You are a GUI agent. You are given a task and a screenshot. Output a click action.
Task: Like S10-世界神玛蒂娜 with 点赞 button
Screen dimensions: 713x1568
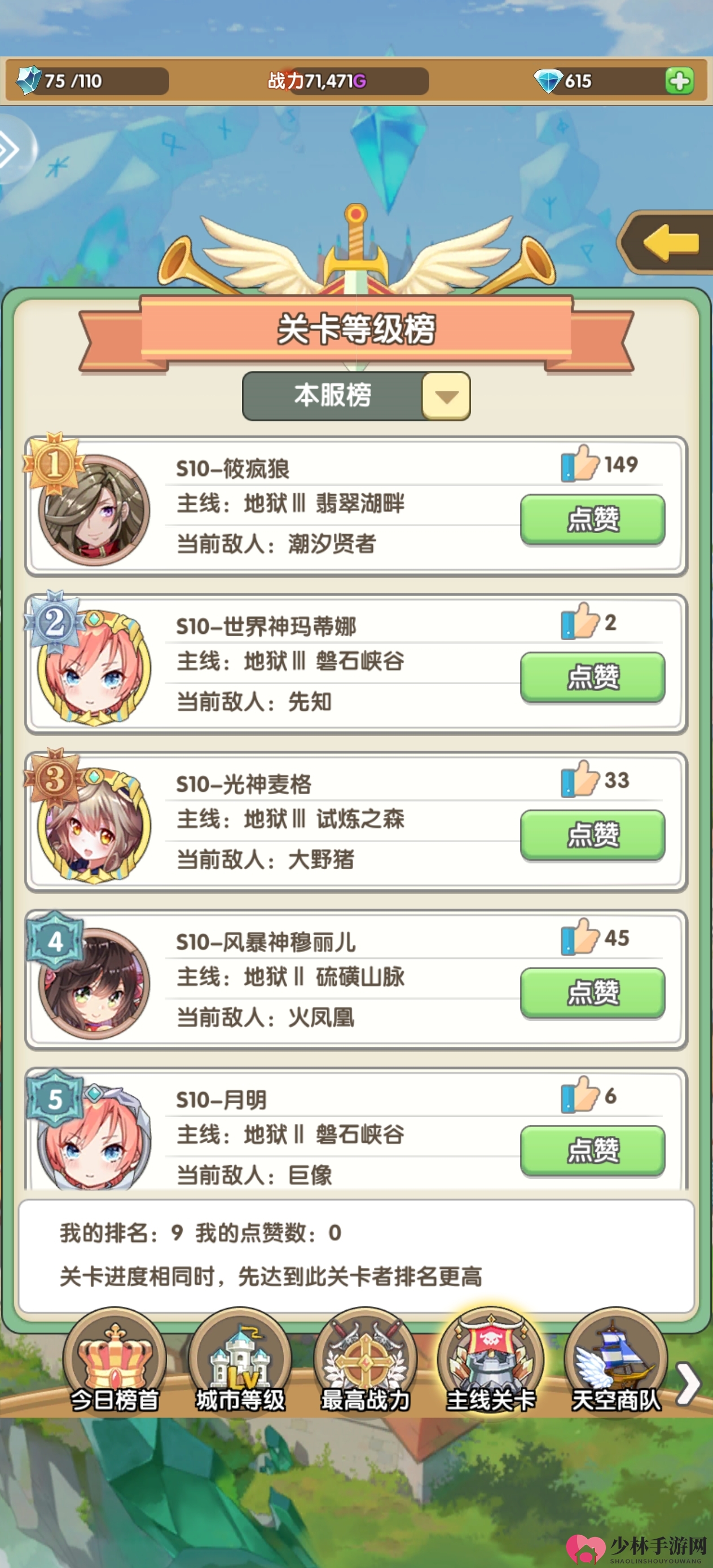pyautogui.click(x=592, y=677)
